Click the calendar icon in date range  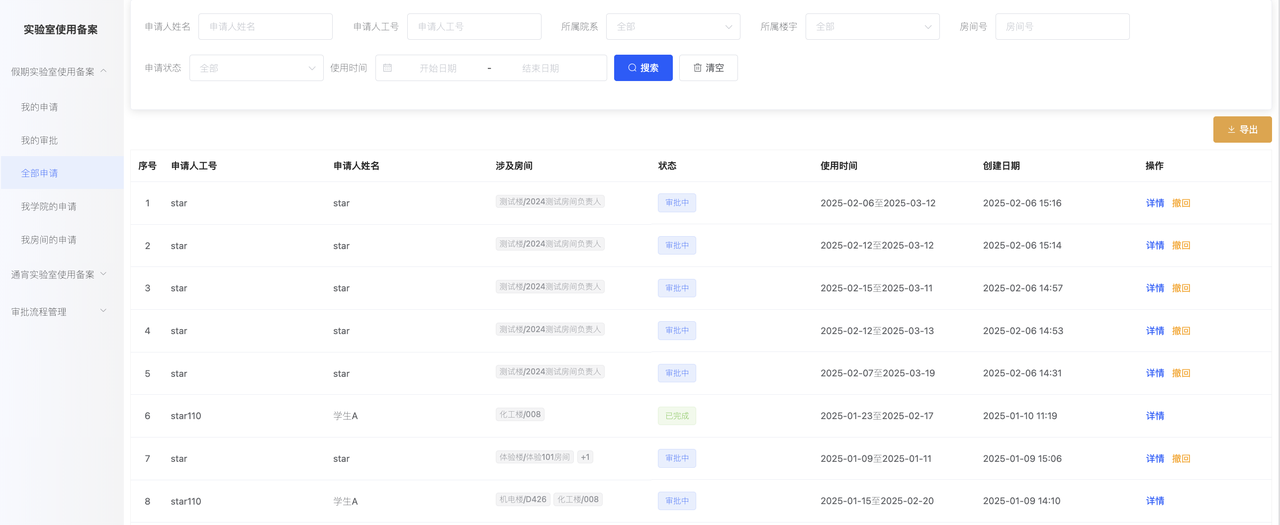(388, 68)
